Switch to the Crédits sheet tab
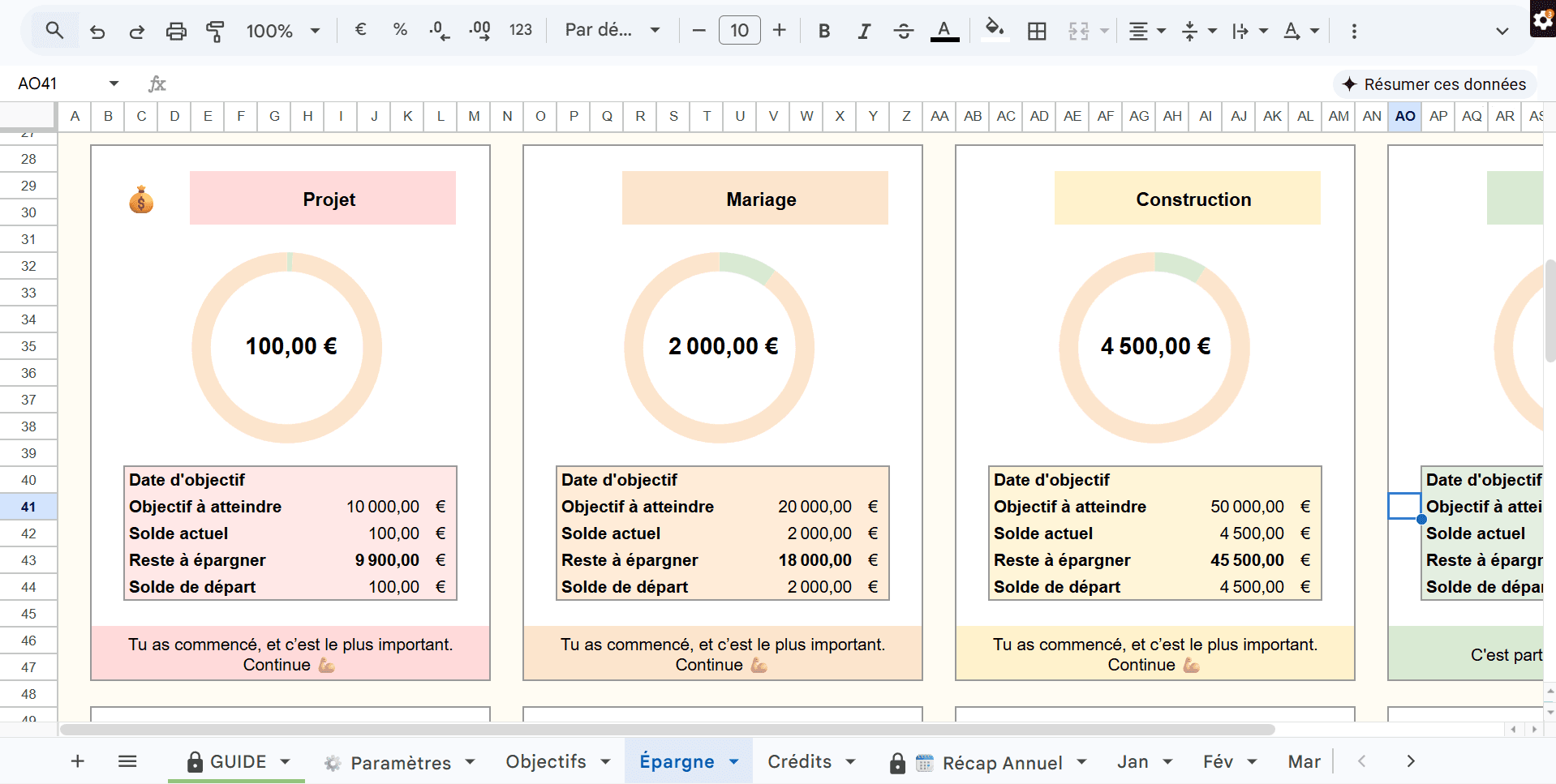1556x784 pixels. 800,762
